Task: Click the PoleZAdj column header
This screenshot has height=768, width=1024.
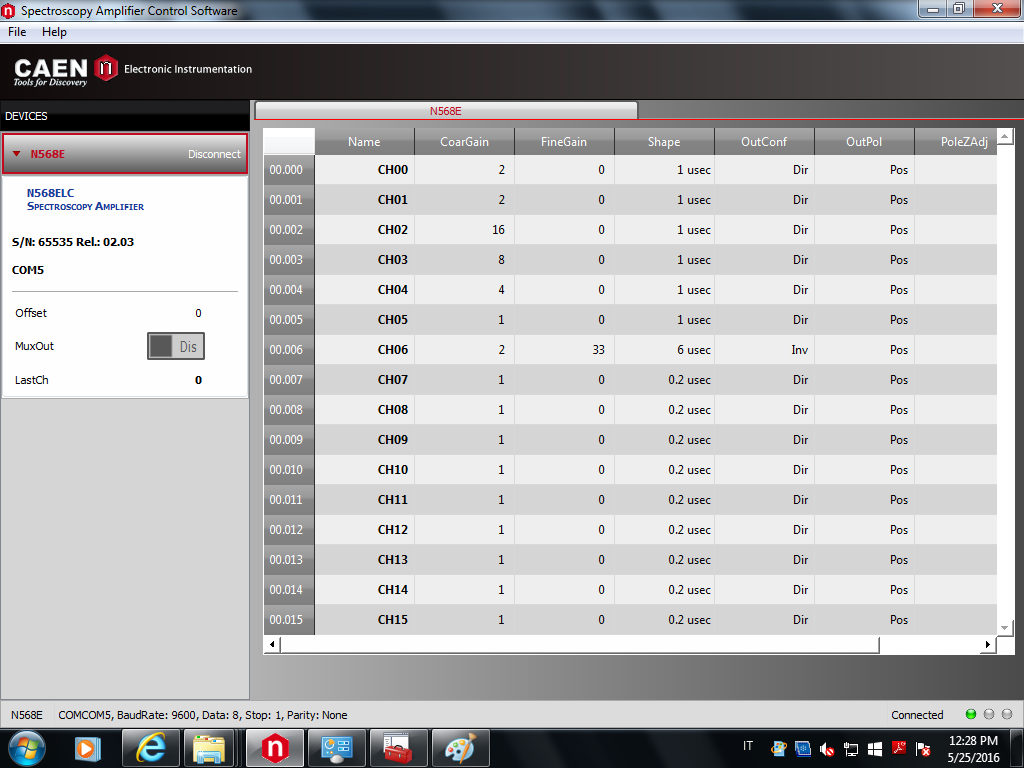Action: point(956,142)
